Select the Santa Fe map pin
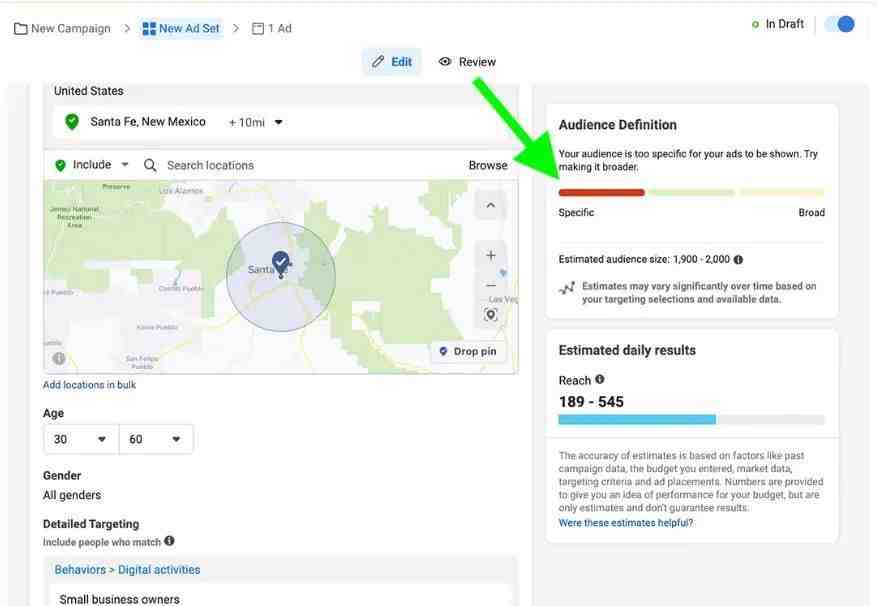The height and width of the screenshot is (606, 878). (x=281, y=264)
